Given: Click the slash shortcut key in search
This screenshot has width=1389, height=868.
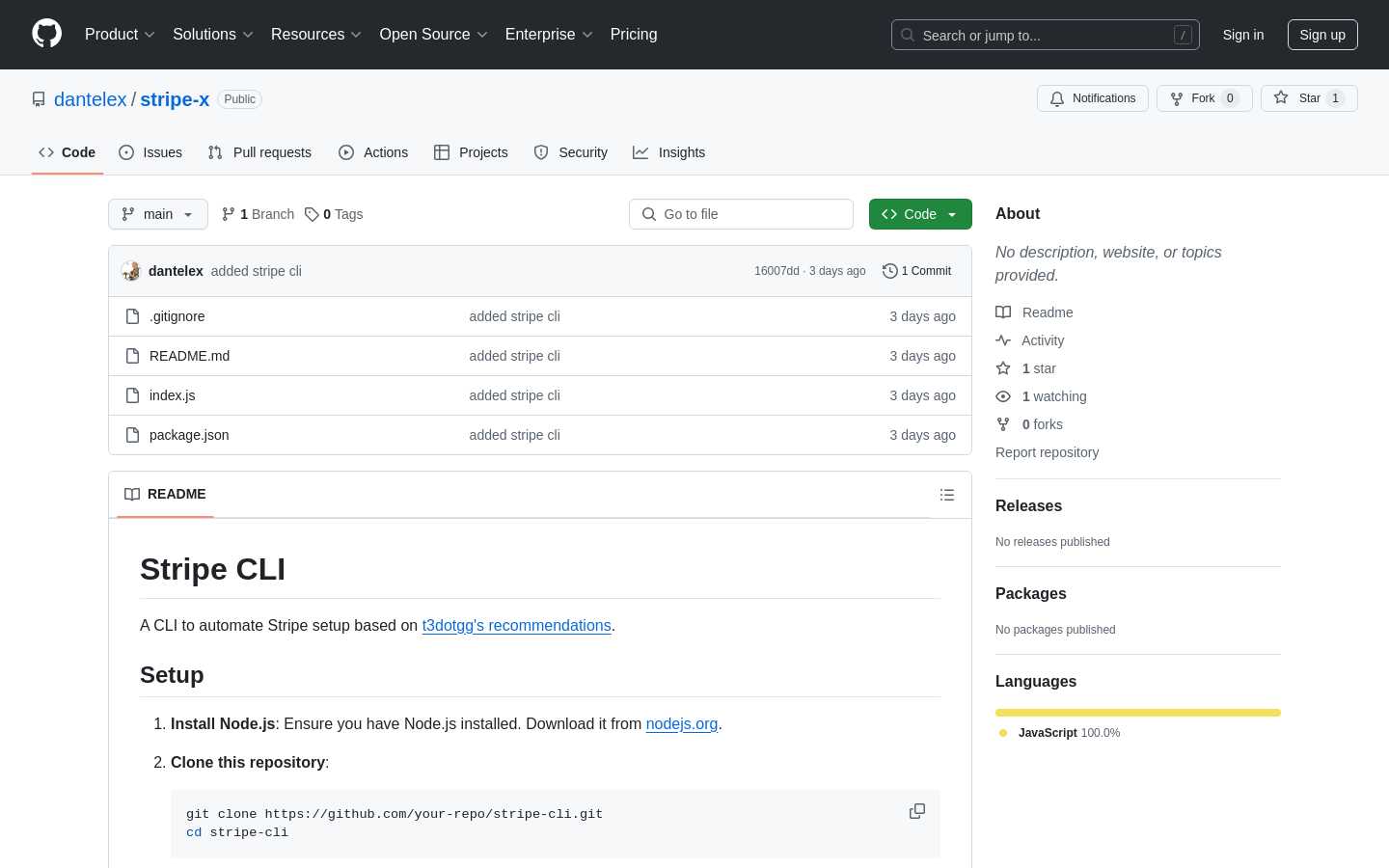Looking at the screenshot, I should click(x=1183, y=35).
